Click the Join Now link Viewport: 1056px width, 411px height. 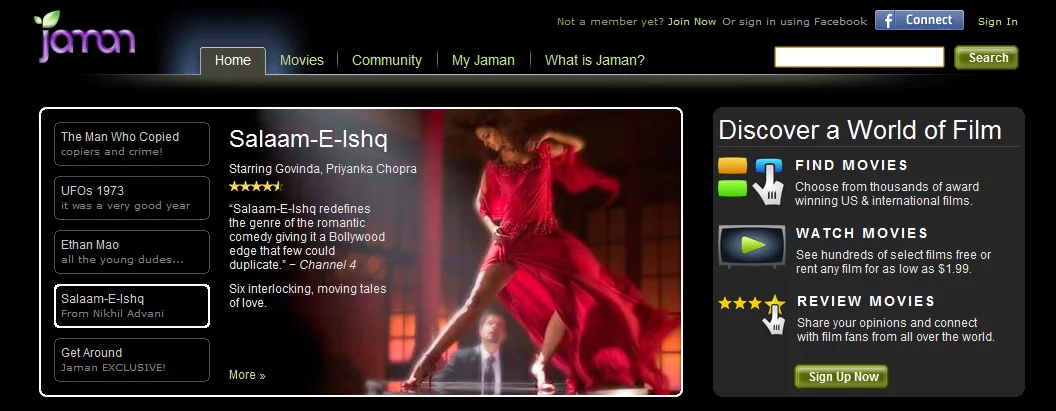pos(692,22)
